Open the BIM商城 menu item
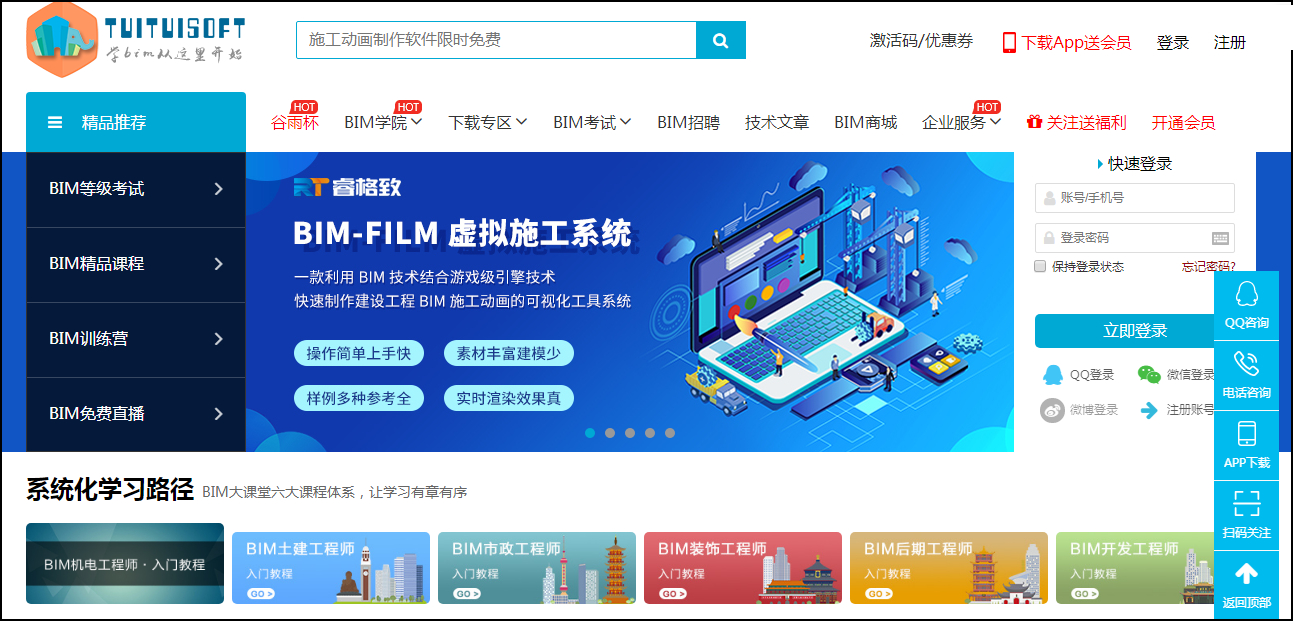The height and width of the screenshot is (621, 1293). [866, 122]
